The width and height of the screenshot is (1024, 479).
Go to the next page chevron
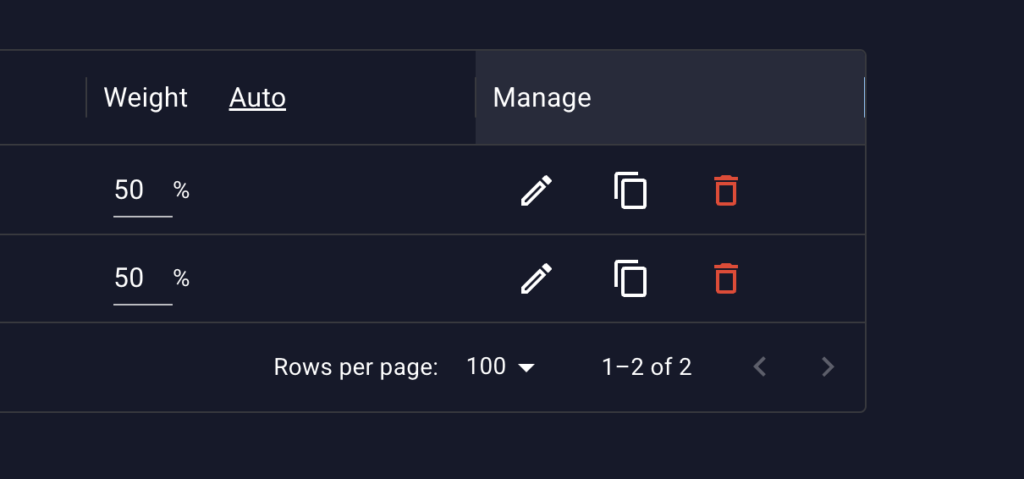827,367
